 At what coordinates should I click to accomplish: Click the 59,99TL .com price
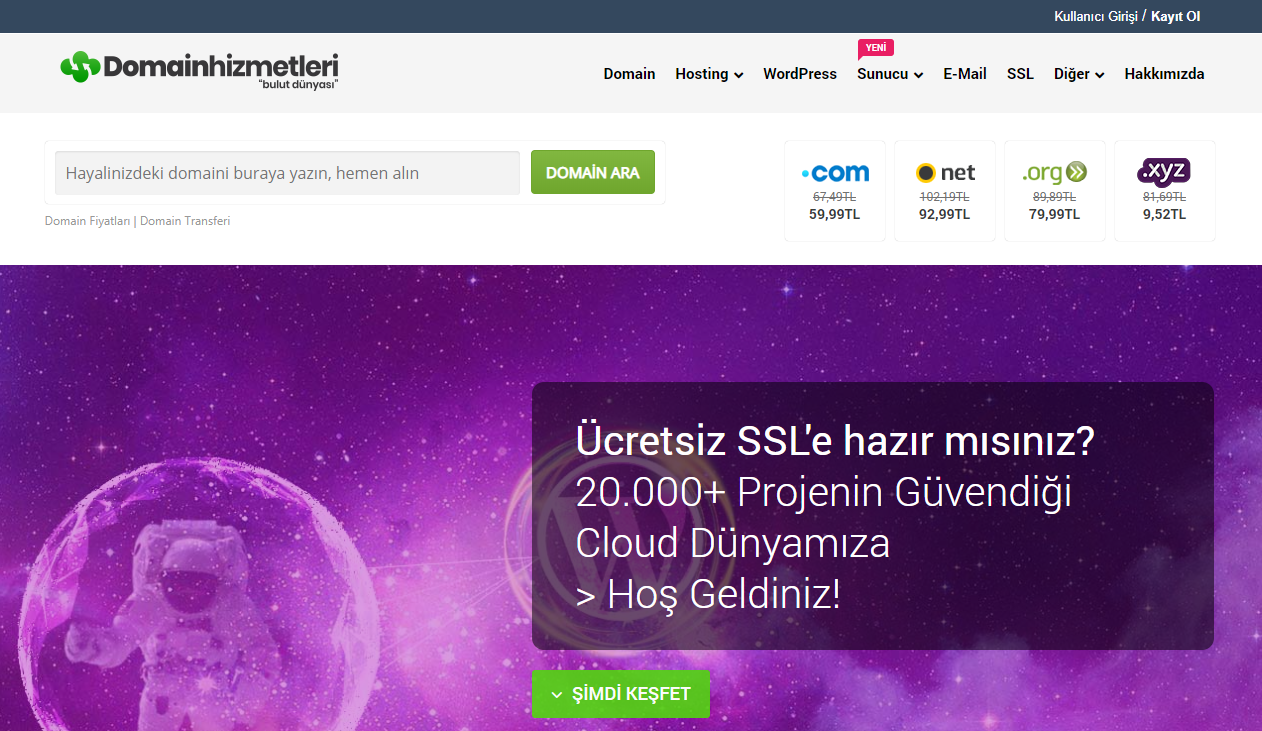click(x=835, y=214)
